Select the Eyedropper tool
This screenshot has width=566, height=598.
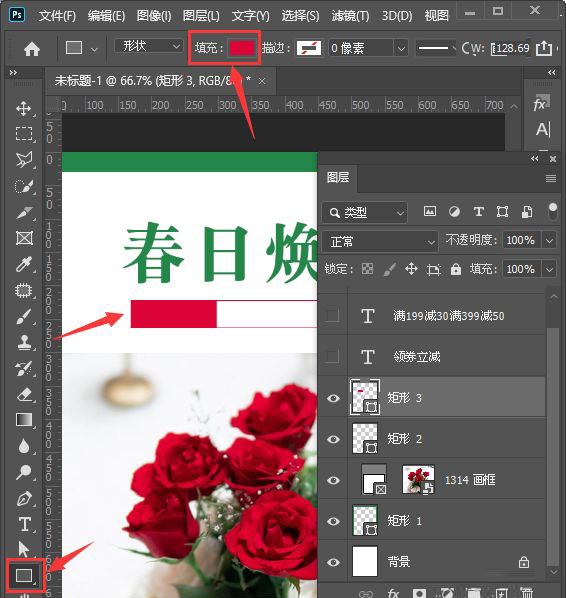(24, 264)
